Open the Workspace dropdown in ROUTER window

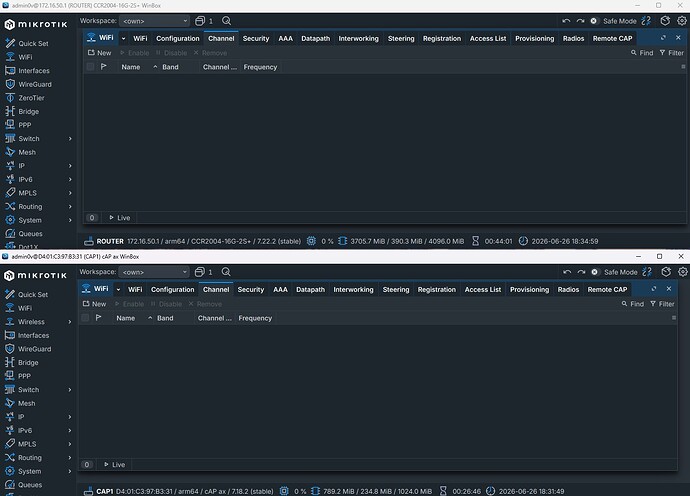pyautogui.click(x=154, y=21)
